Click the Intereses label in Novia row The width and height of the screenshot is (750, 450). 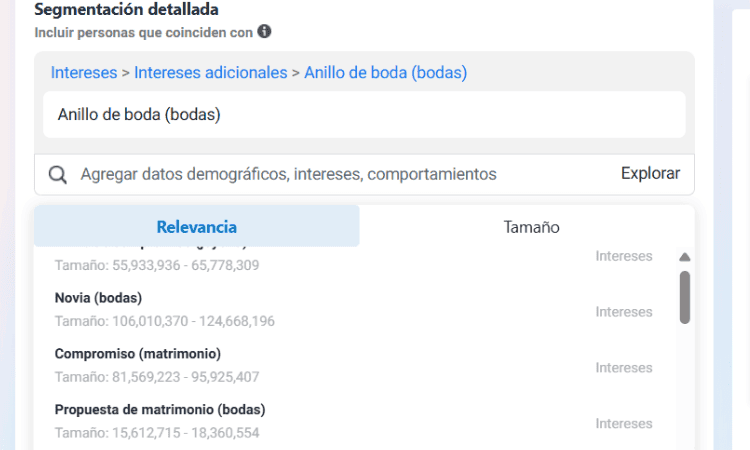tap(624, 312)
